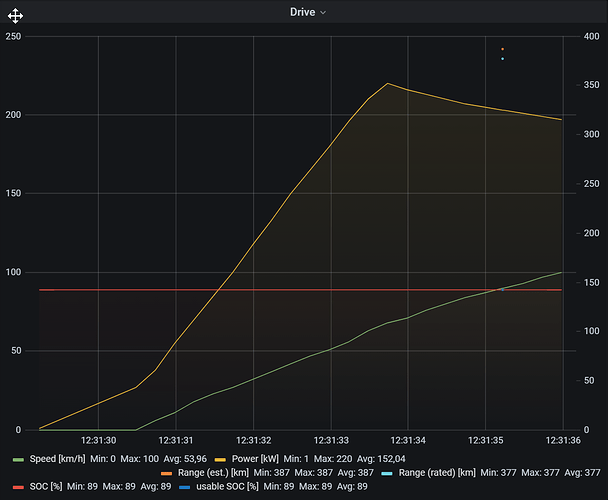Image resolution: width=608 pixels, height=500 pixels.
Task: Click Power legend 'Max: 220' value
Action: click(333, 459)
